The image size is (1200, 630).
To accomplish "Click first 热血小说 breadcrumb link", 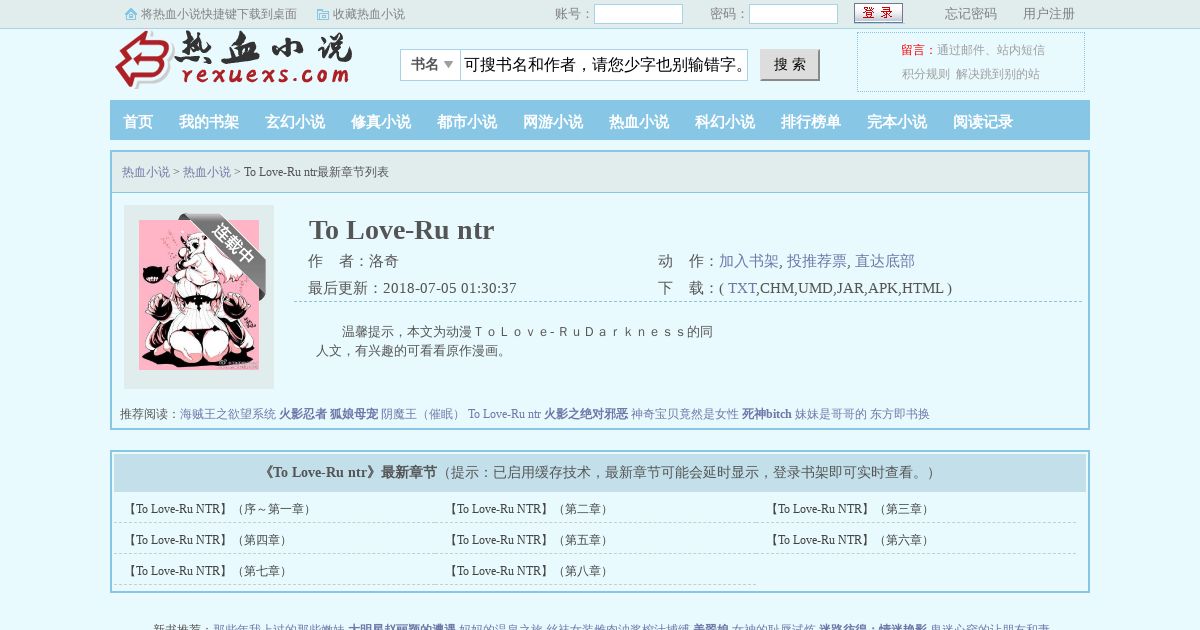I will [146, 172].
